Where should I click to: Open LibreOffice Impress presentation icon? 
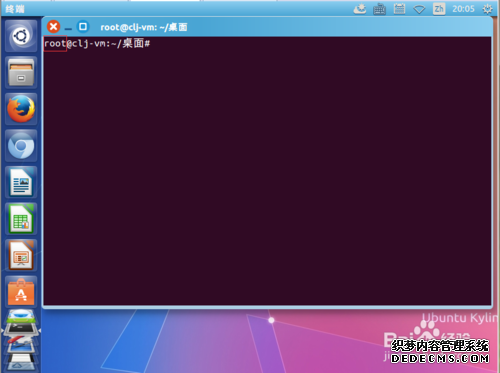[21, 256]
